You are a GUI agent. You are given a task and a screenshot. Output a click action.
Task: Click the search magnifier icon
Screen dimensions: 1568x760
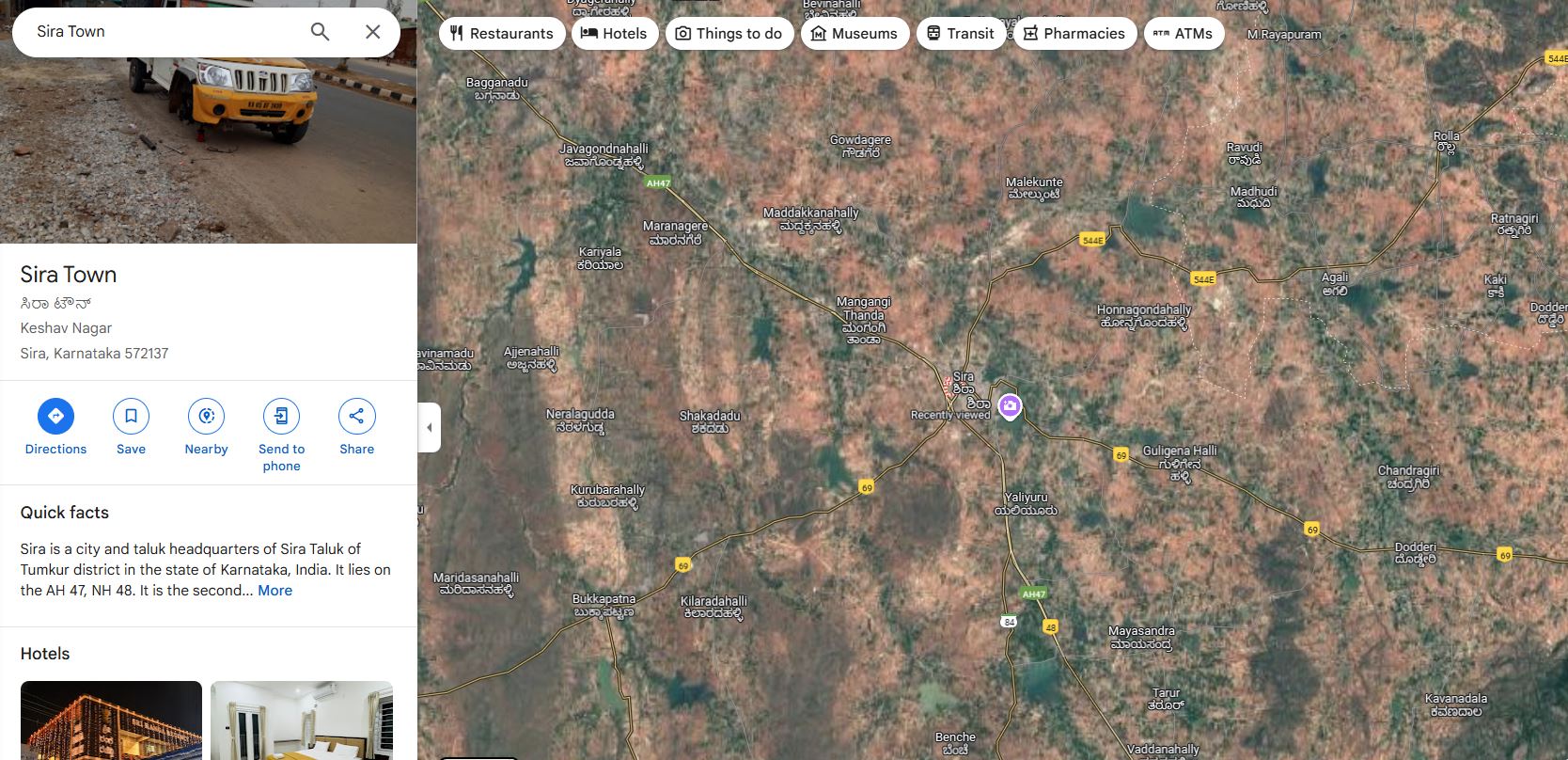320,32
